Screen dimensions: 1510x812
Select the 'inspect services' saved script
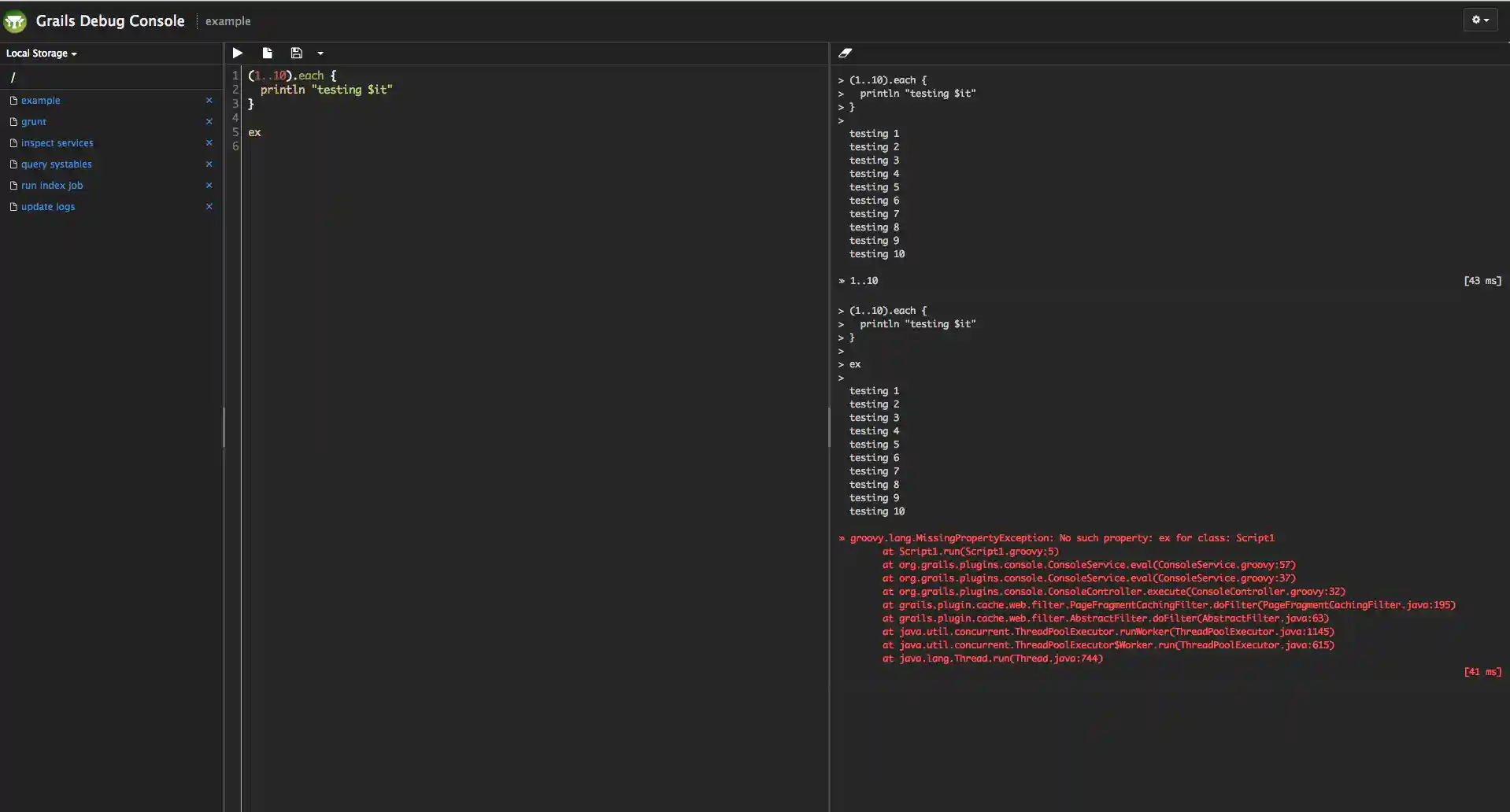click(58, 142)
